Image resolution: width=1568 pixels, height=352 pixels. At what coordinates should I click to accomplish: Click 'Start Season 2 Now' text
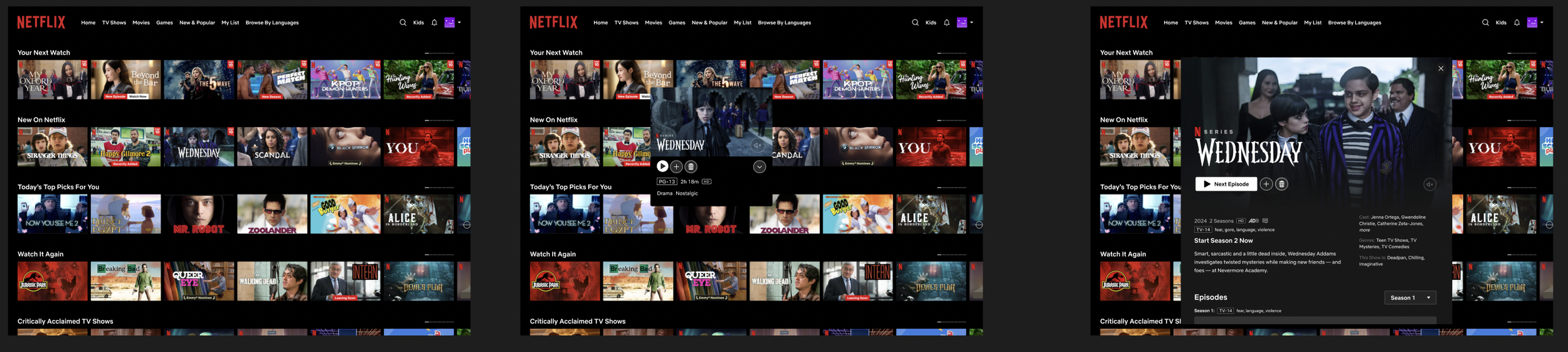1223,241
